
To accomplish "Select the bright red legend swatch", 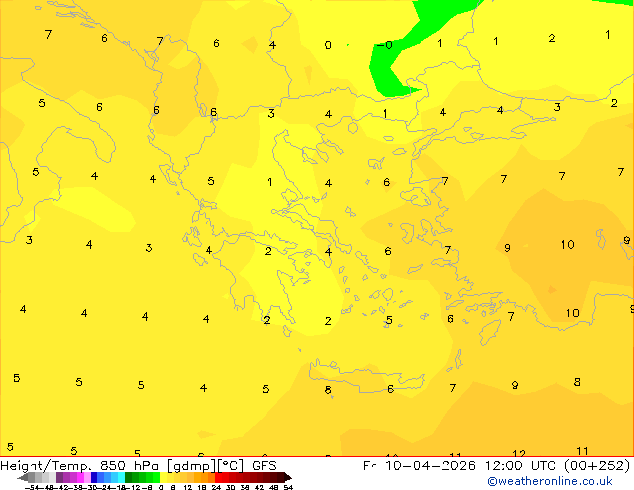I will 219,477.
